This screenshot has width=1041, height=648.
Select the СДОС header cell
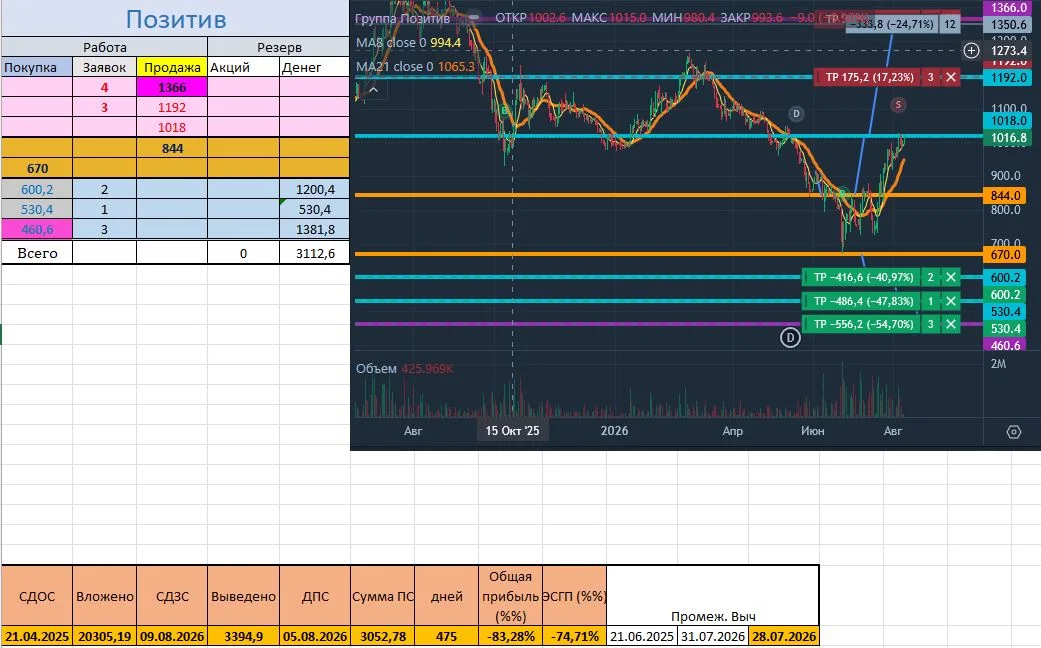pyautogui.click(x=37, y=596)
